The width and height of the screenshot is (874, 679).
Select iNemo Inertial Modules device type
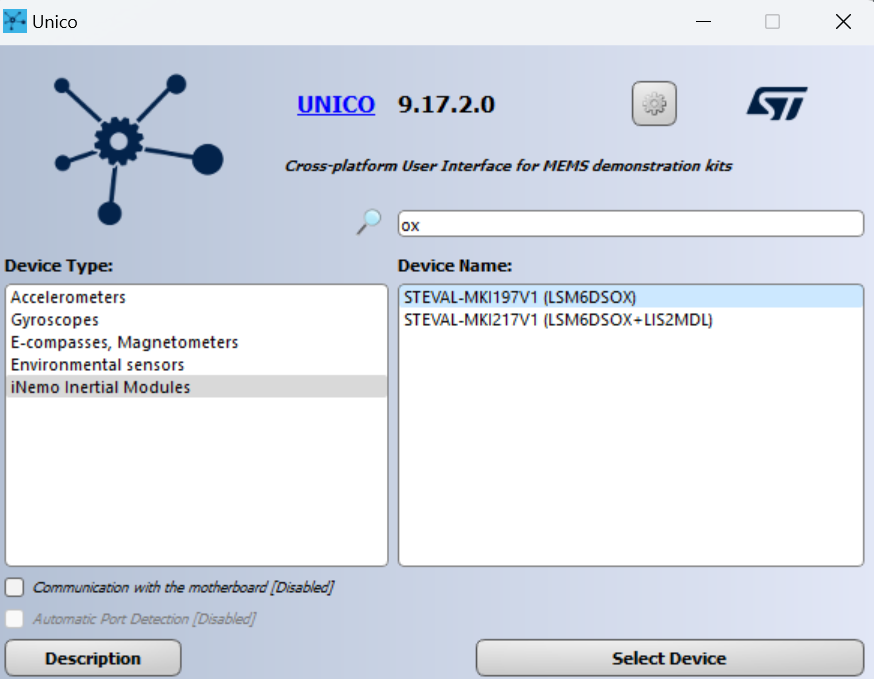pos(196,387)
